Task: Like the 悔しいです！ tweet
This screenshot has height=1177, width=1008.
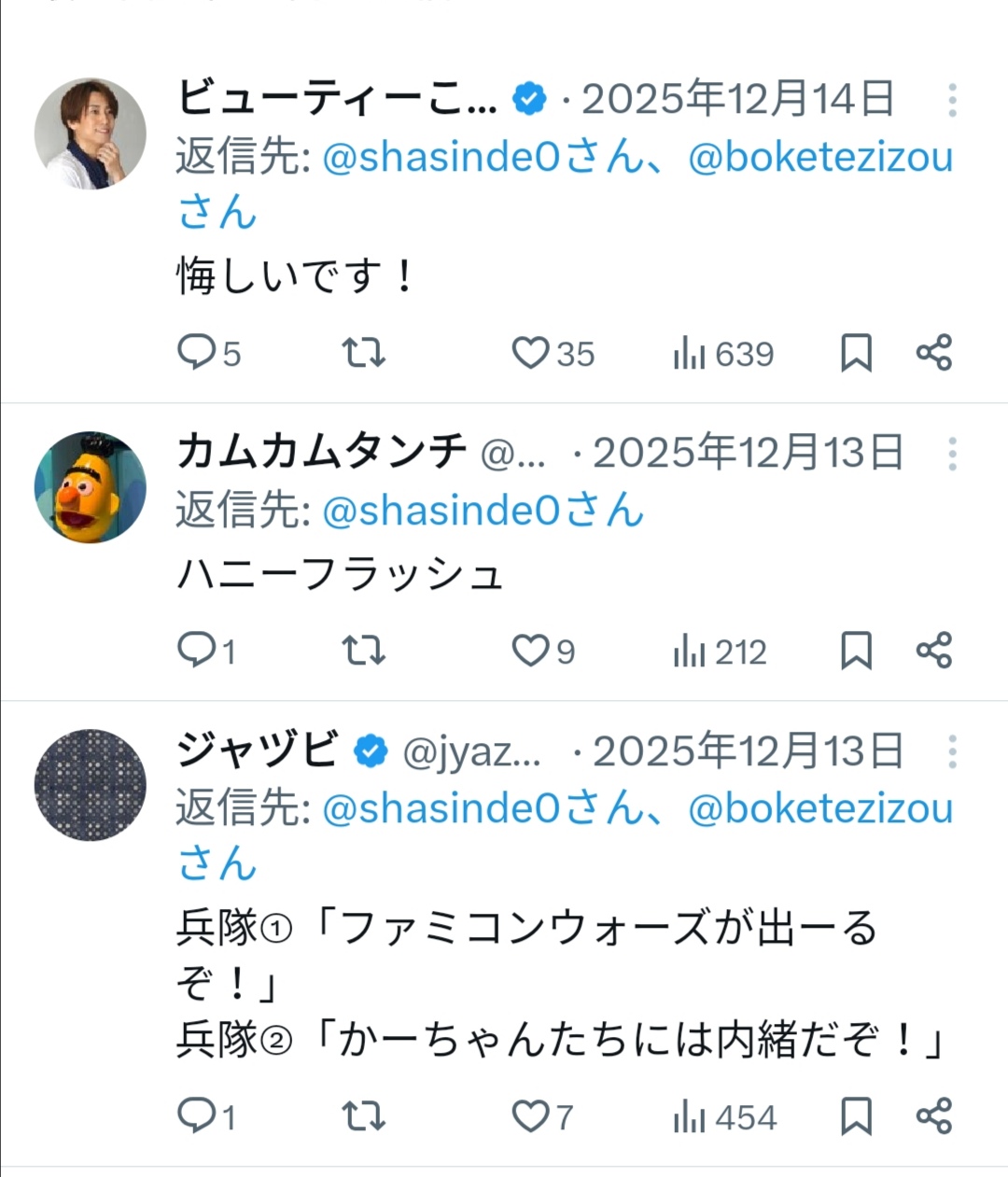Action: [530, 353]
